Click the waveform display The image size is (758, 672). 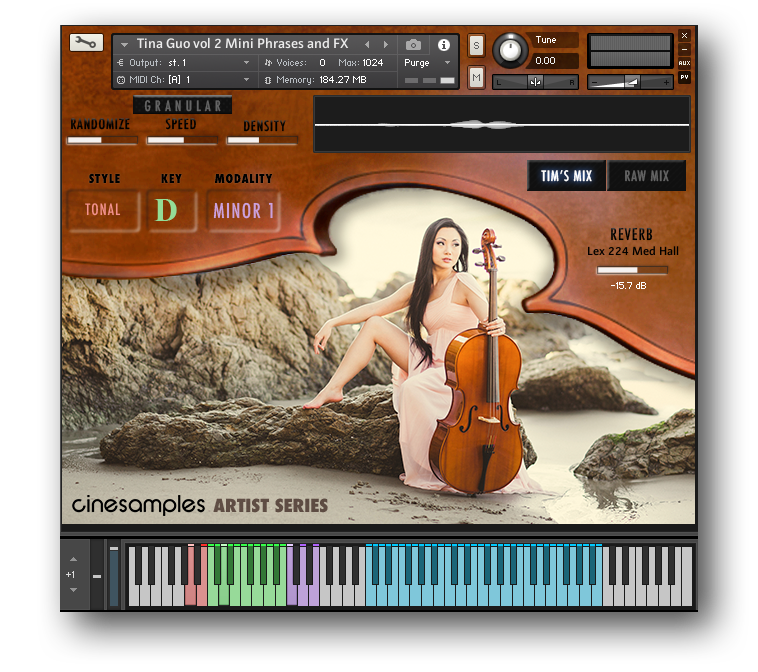coord(502,124)
